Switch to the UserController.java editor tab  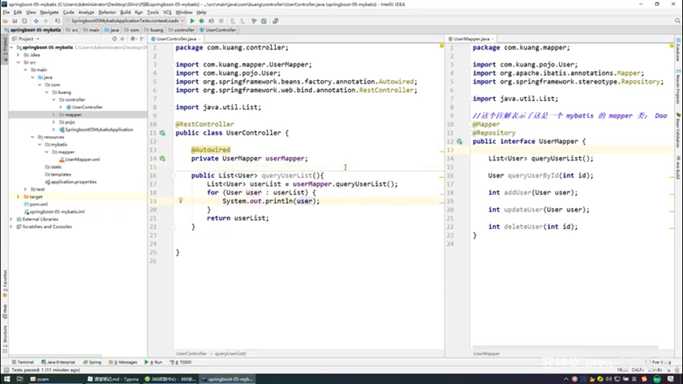pyautogui.click(x=176, y=39)
